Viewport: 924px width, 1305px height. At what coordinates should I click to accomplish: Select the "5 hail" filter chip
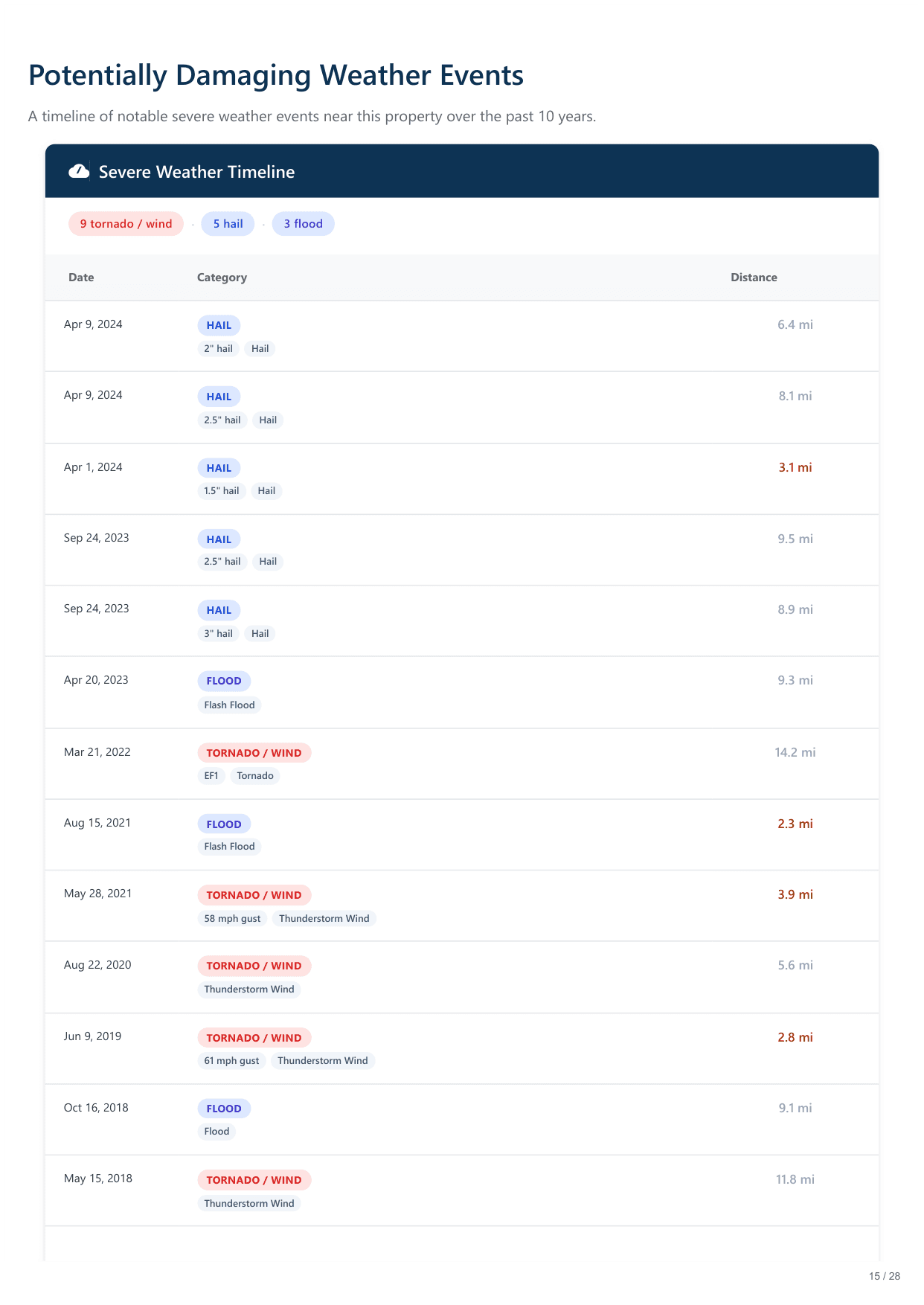pyautogui.click(x=228, y=224)
